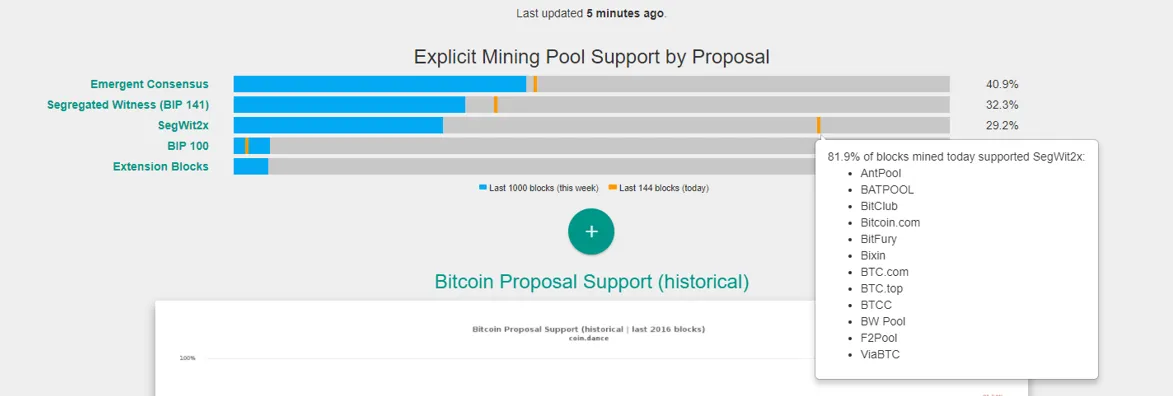
Task: Expand section with green plus button
Action: (x=591, y=231)
